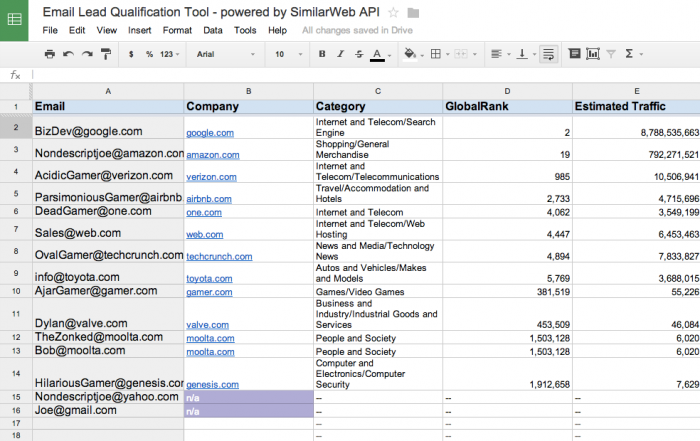The height and width of the screenshot is (441, 700).
Task: Open vertical align dropdown
Action: pyautogui.click(x=526, y=54)
